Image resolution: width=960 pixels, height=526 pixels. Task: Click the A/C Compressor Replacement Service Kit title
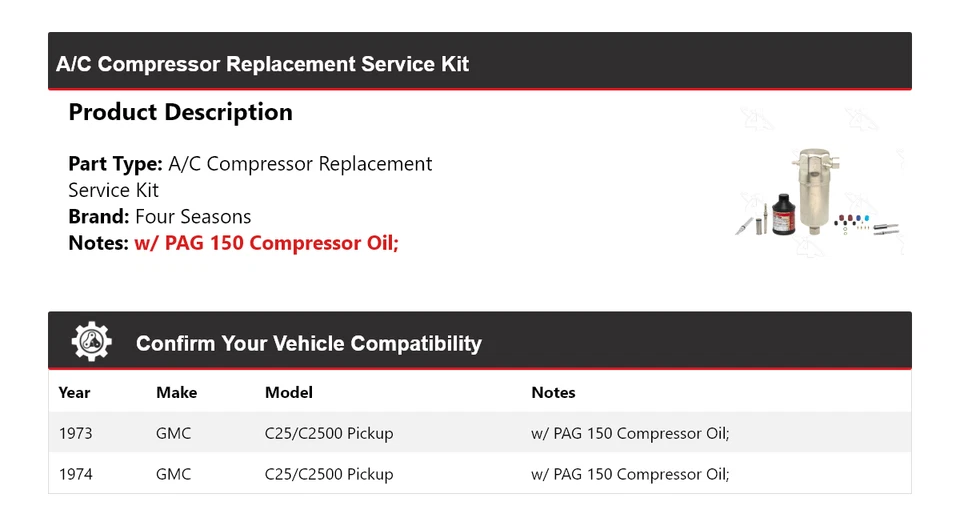pyautogui.click(x=262, y=64)
